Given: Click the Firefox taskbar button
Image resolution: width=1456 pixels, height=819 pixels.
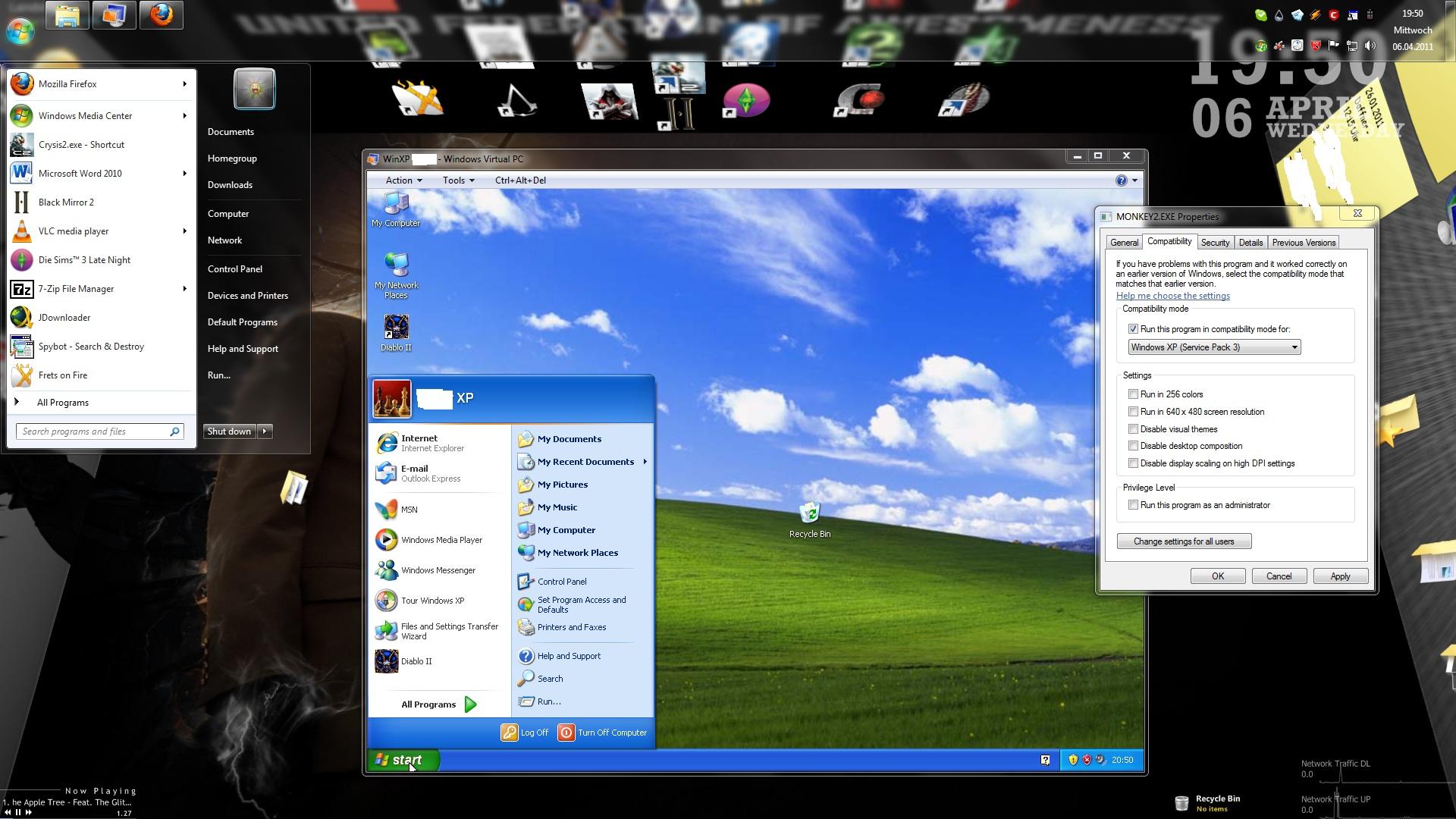Looking at the screenshot, I should (161, 15).
